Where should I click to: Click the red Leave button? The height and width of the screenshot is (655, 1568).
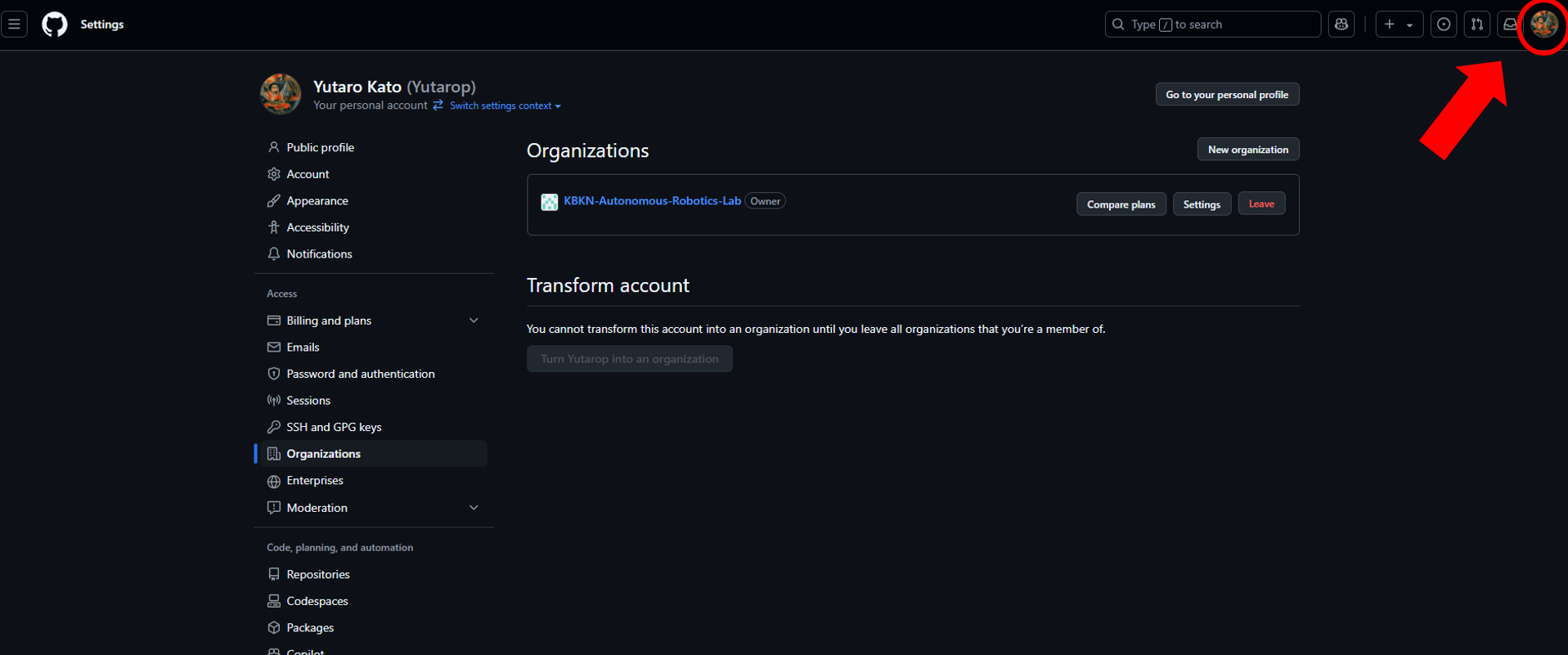1261,204
